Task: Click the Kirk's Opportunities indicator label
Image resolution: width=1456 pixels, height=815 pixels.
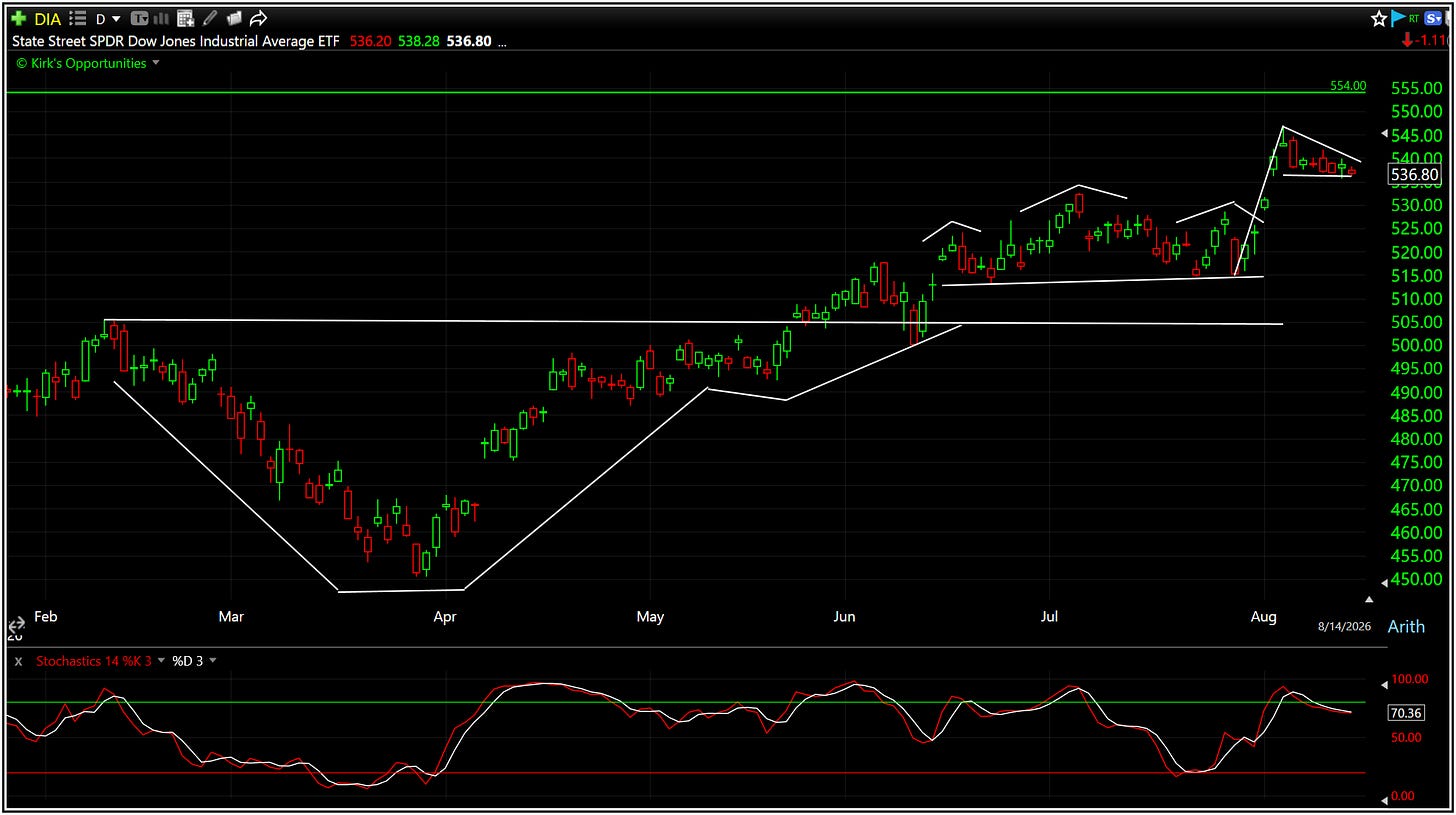Action: click(x=81, y=63)
